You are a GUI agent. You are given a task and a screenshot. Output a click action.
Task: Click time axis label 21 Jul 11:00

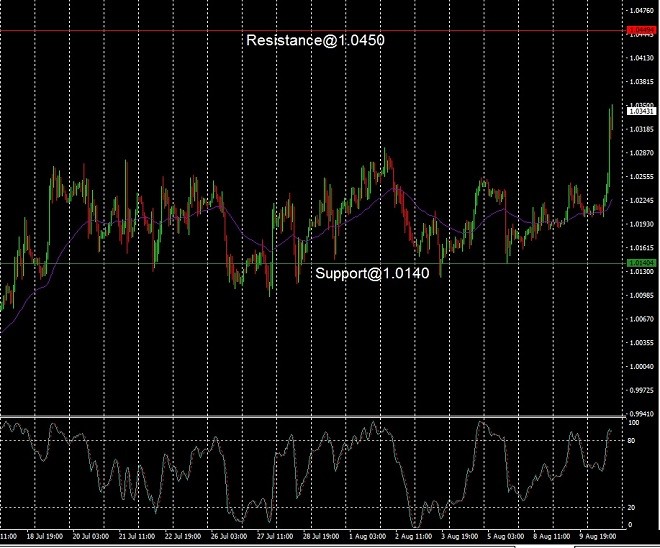(137, 537)
